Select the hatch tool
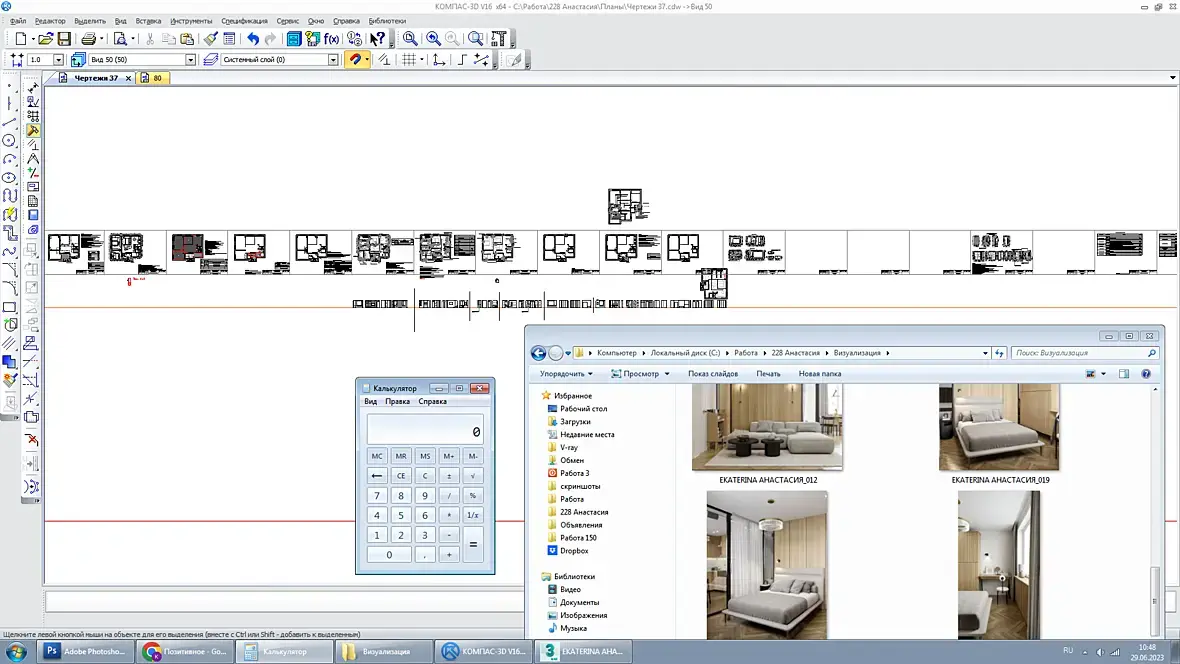 coord(9,343)
